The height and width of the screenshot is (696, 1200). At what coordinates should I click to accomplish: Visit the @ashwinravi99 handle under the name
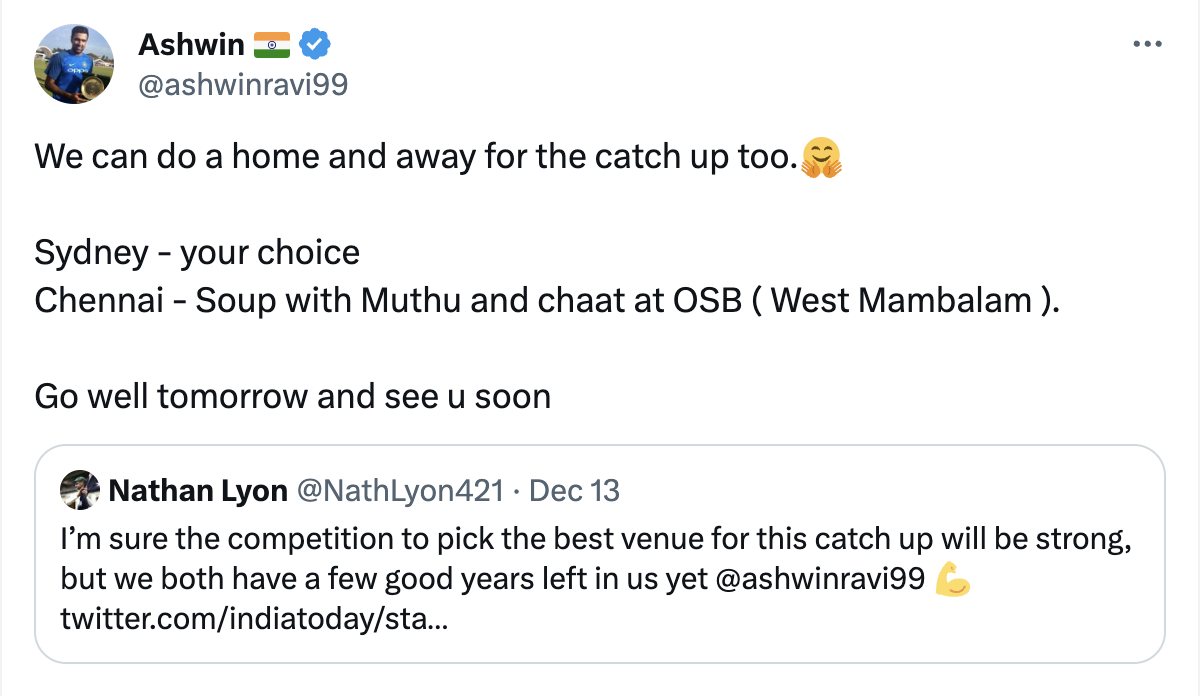click(x=242, y=84)
